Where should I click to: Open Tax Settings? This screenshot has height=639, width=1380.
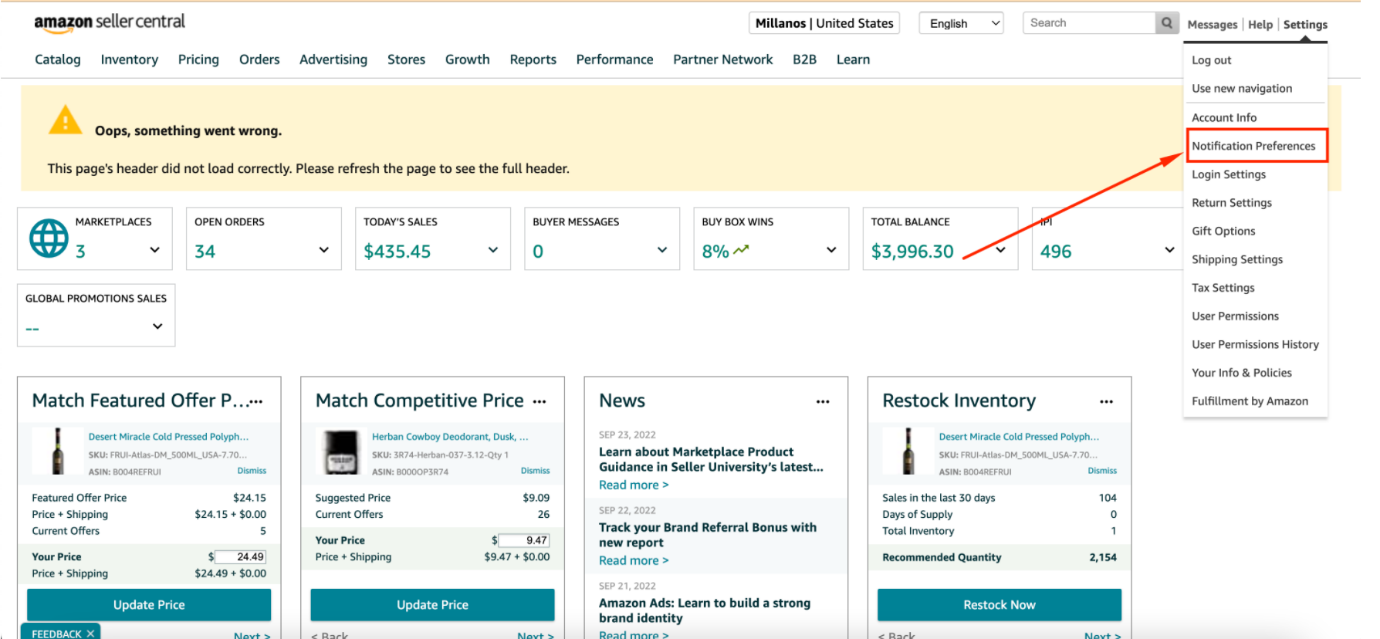(1222, 287)
